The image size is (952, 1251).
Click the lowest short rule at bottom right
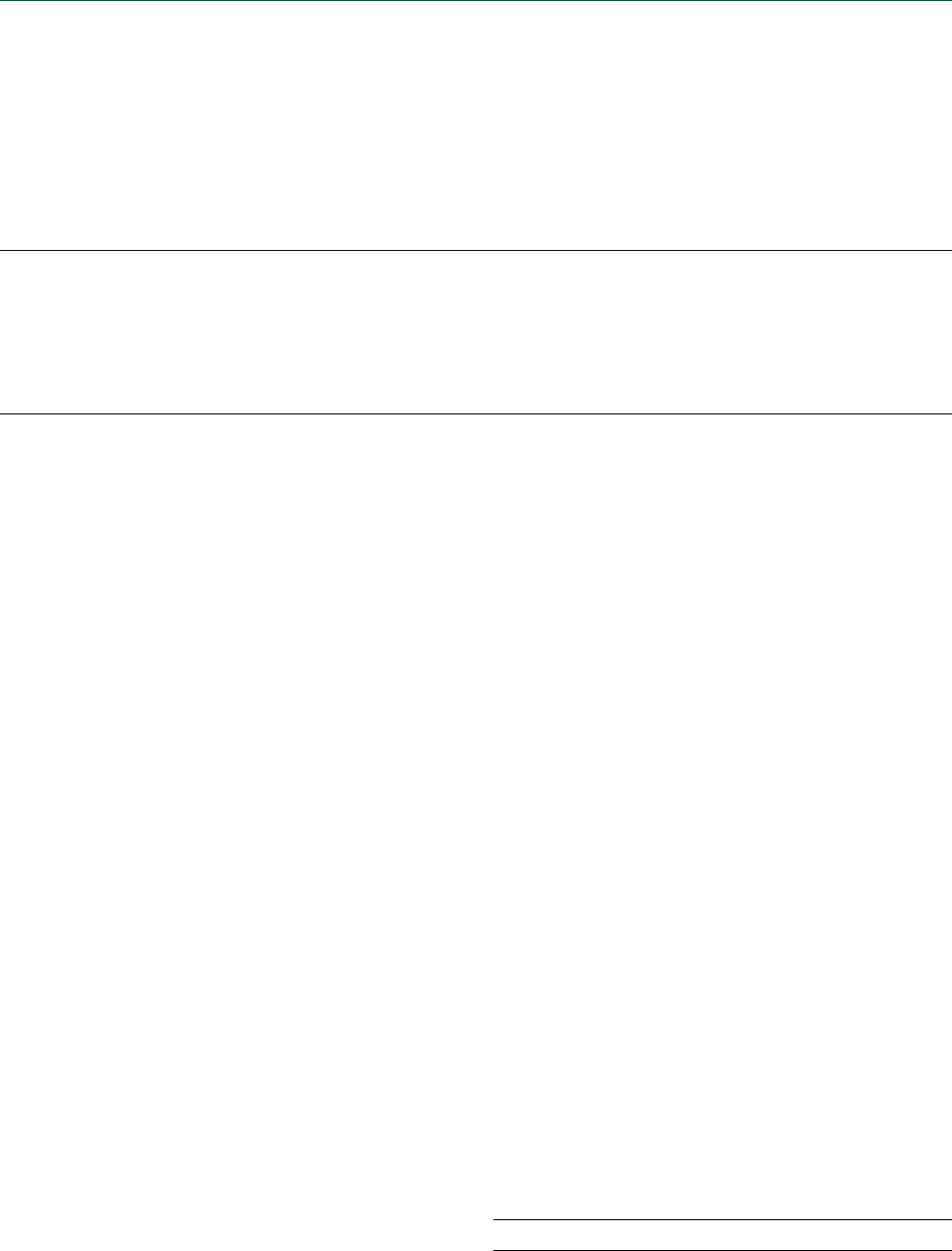pos(722,1250)
